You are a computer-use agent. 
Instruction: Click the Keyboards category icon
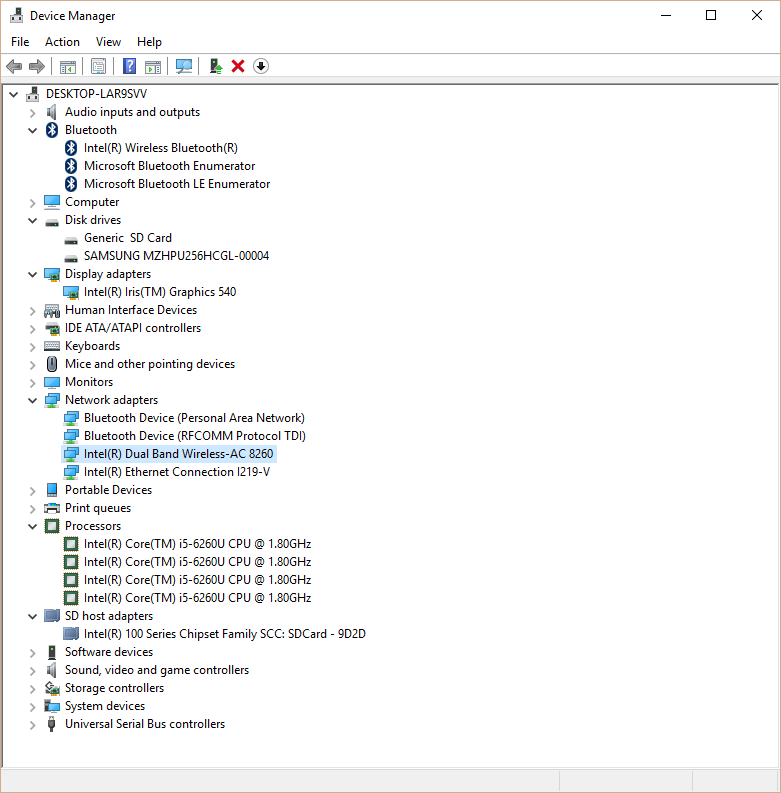[x=52, y=346]
